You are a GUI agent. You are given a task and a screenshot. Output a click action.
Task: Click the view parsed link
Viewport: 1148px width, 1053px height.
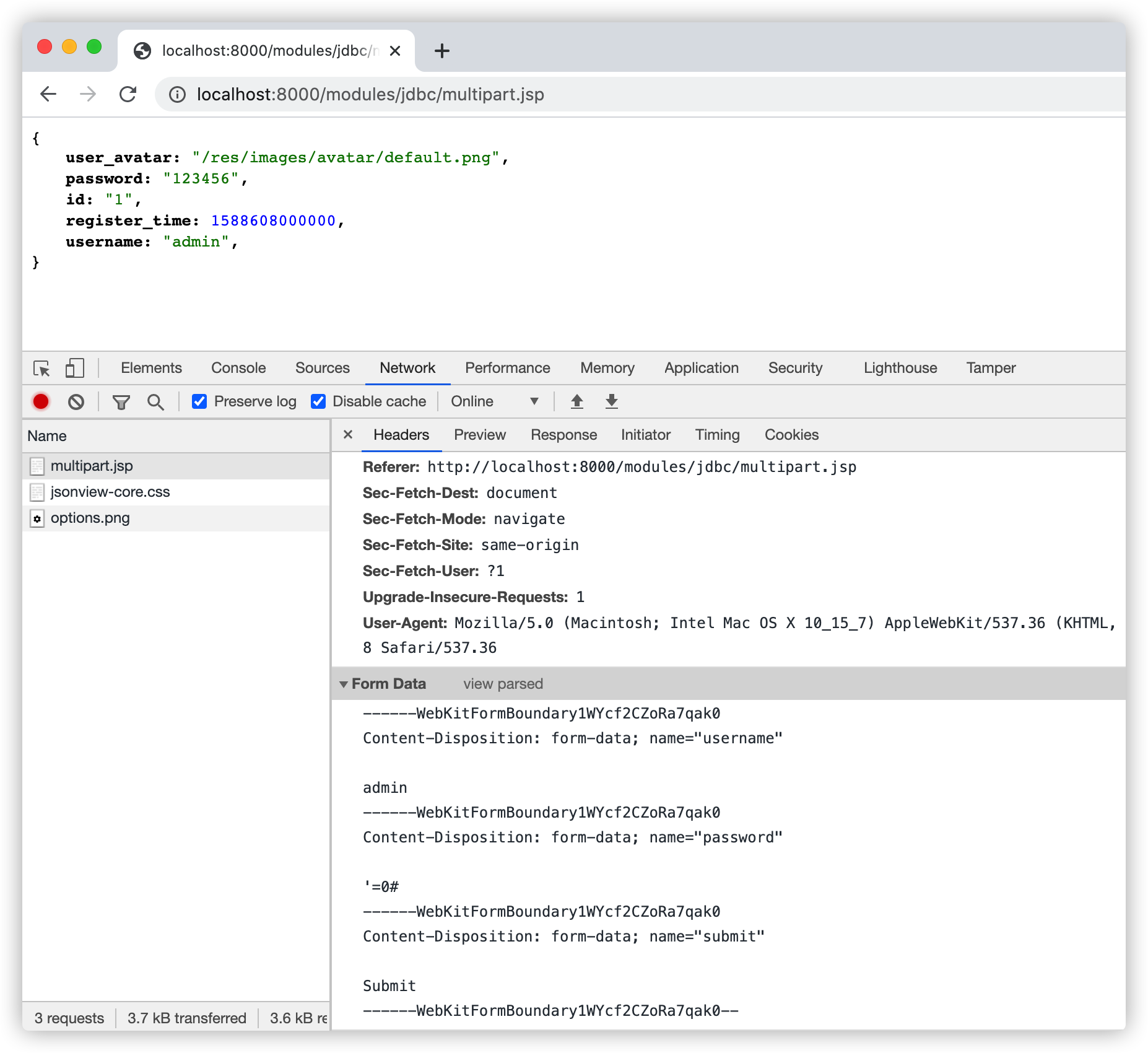[503, 684]
